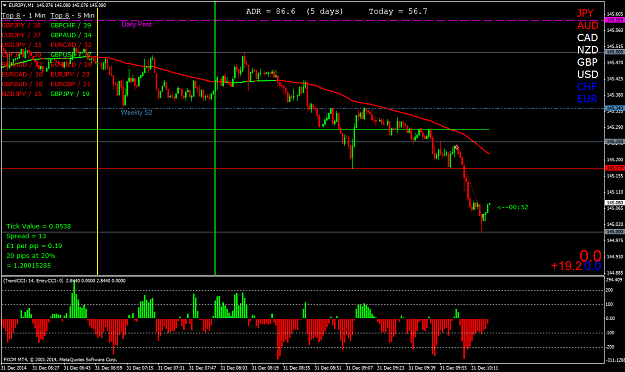
Task: Click the '31 Dec 09:07' time axis label
Action: coord(359,368)
